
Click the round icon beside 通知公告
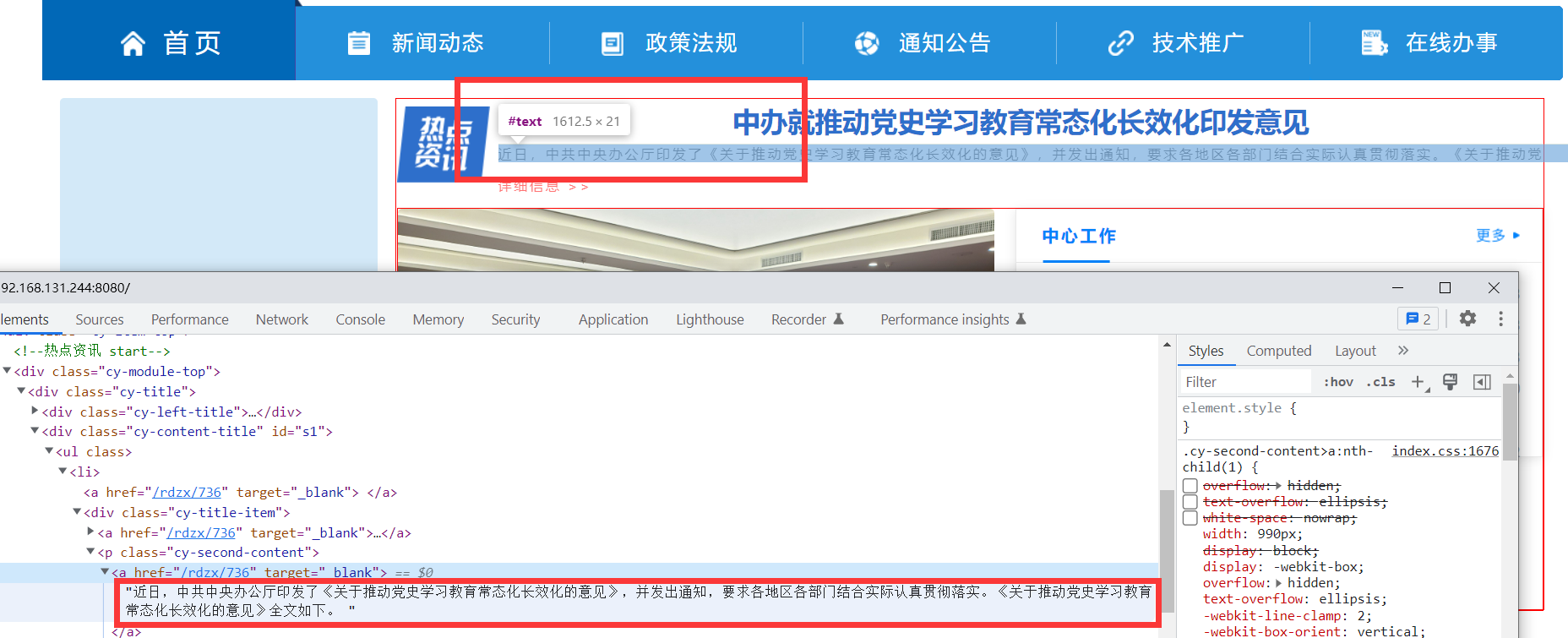tap(867, 43)
